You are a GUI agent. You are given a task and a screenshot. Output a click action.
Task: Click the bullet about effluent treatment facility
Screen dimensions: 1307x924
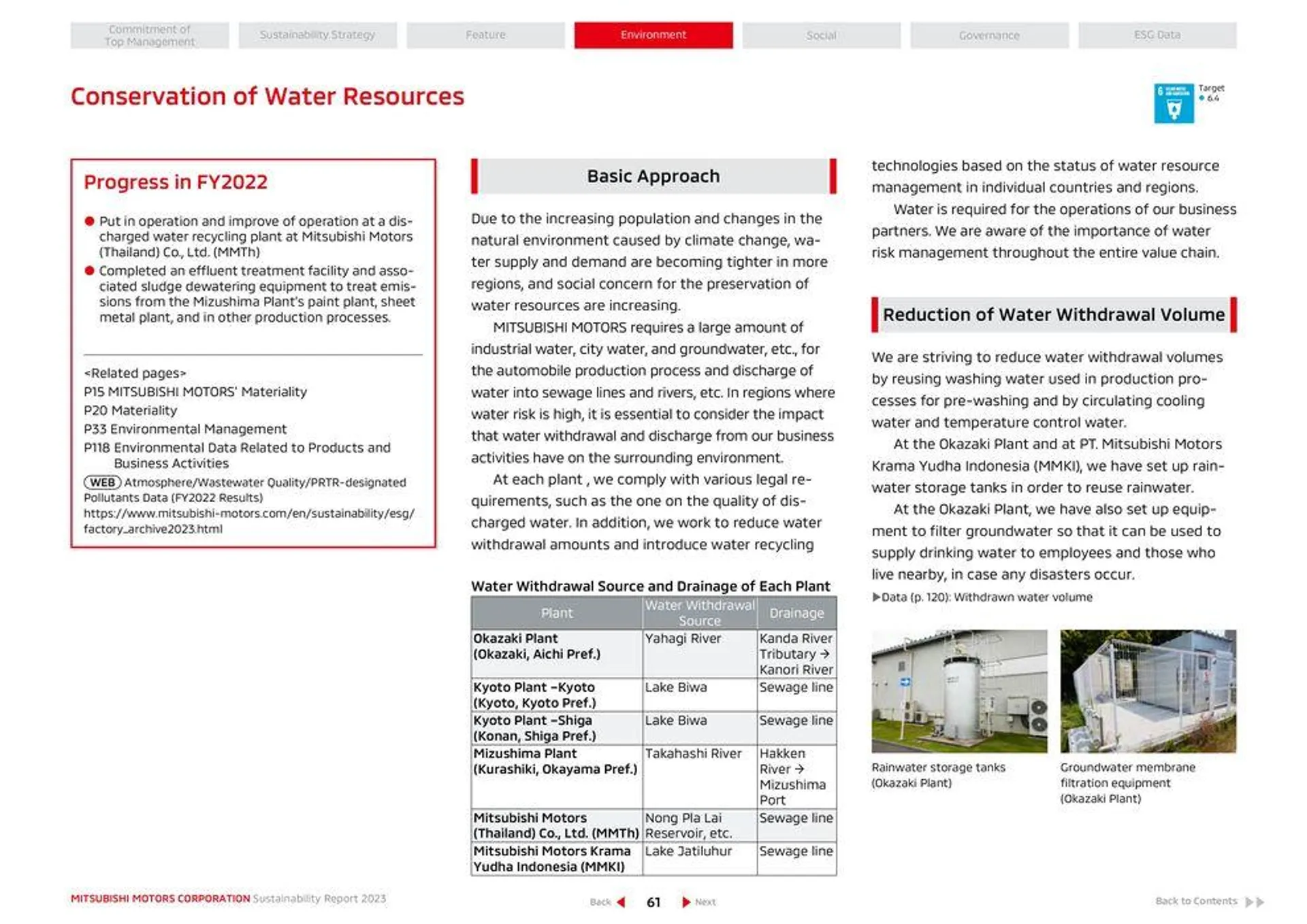249,295
